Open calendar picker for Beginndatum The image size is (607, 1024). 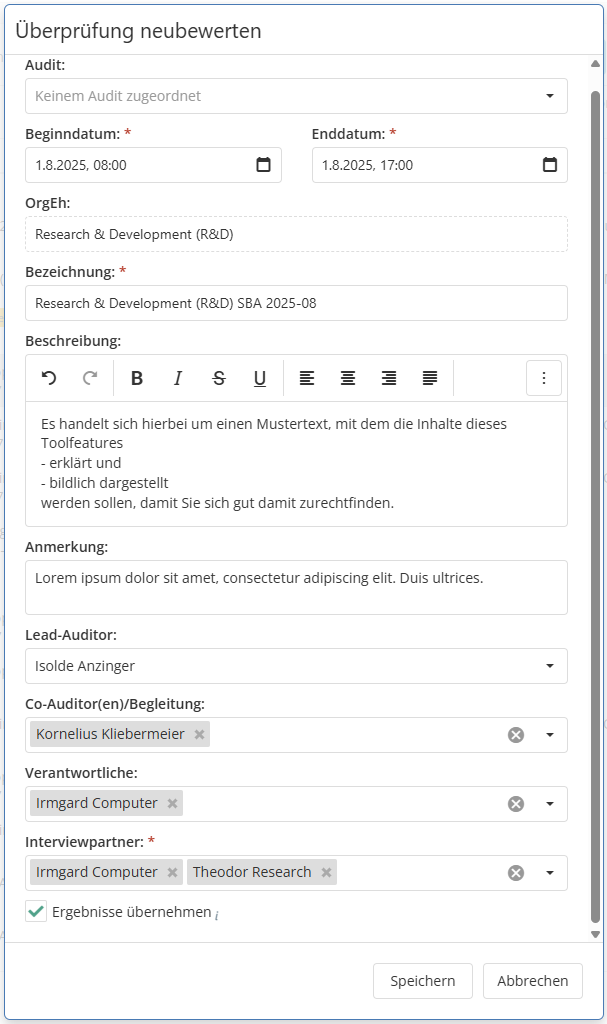[264, 165]
